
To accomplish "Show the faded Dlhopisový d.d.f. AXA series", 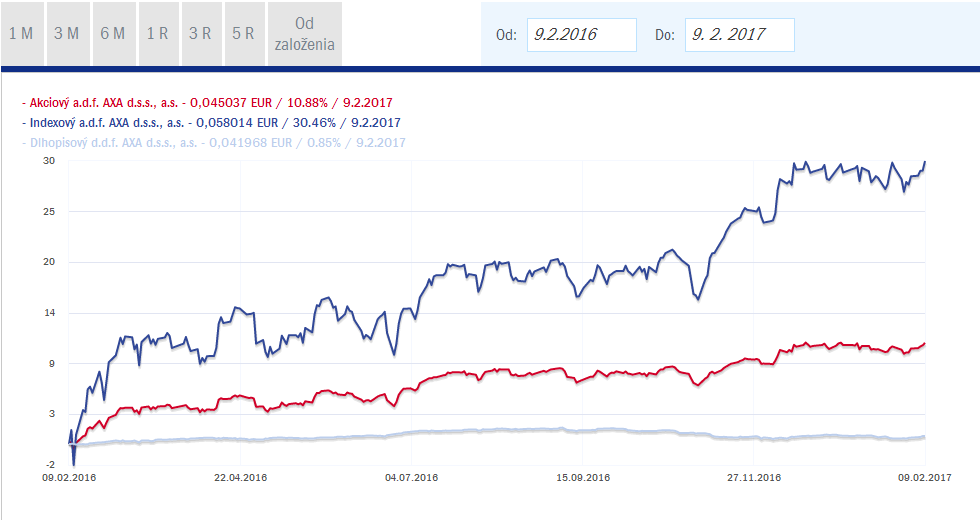I will [x=213, y=142].
